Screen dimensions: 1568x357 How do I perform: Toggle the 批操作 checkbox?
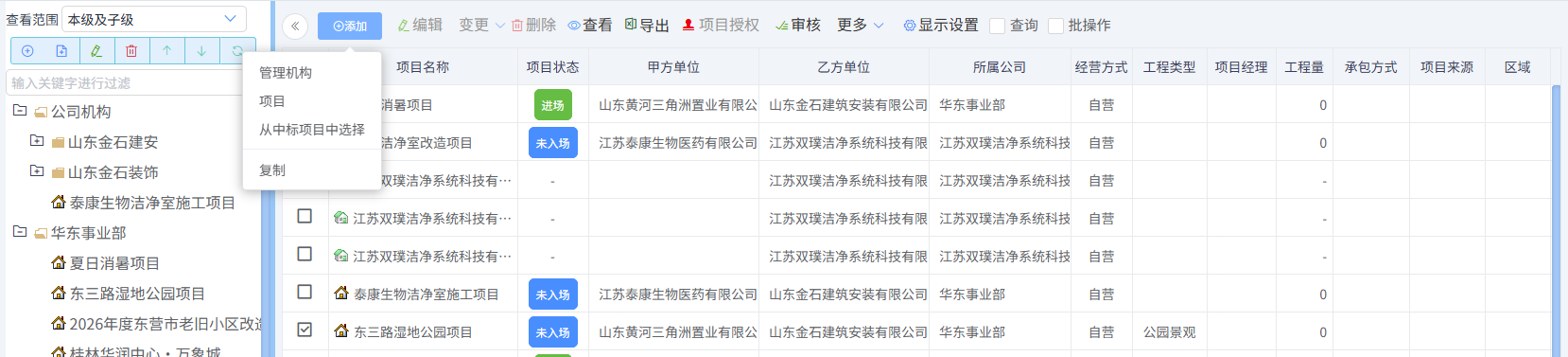click(x=1055, y=26)
